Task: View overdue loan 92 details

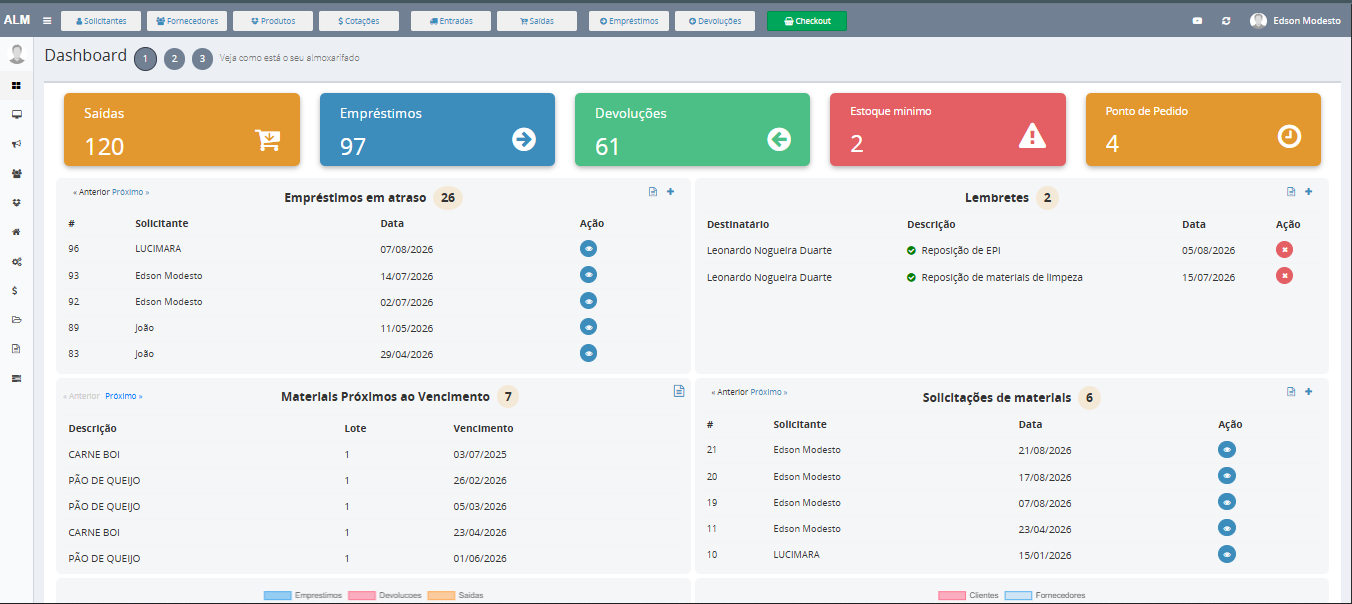Action: click(x=589, y=300)
